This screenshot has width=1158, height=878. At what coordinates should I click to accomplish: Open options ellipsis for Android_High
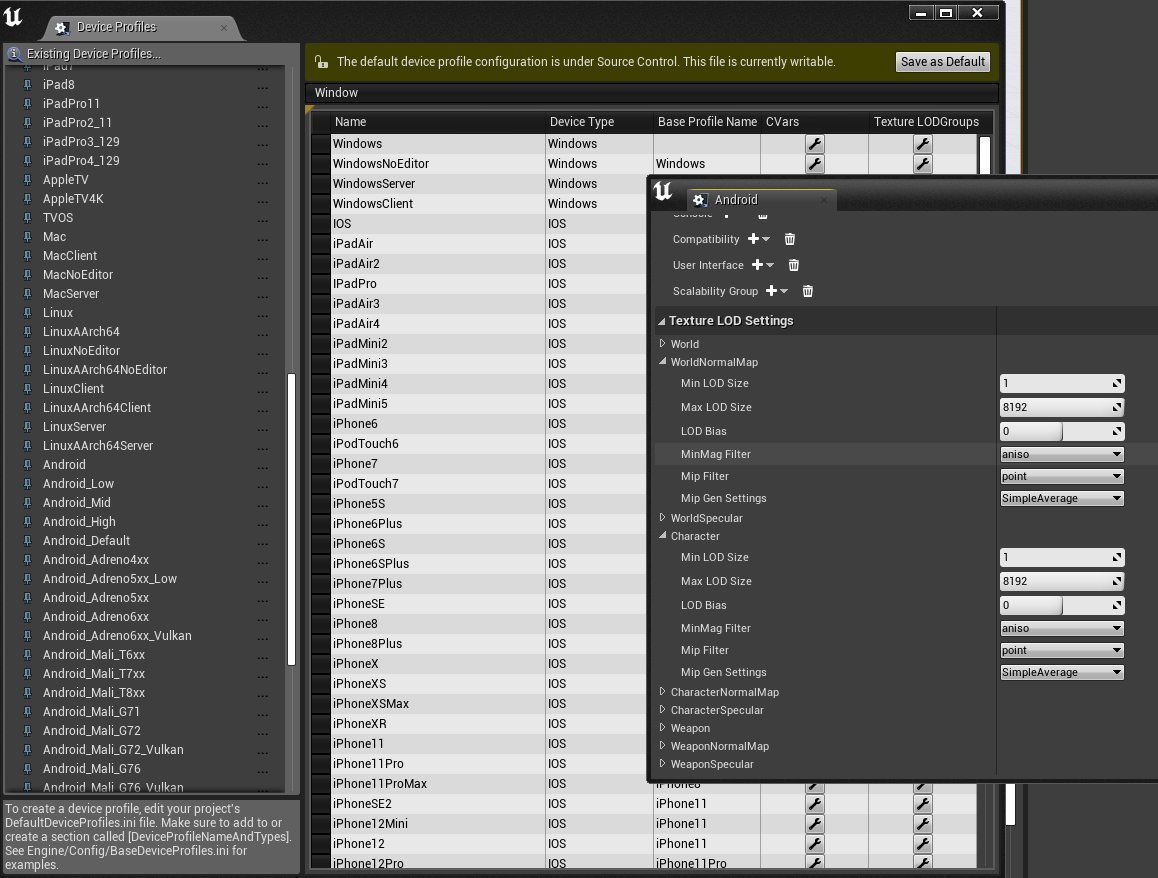[262, 524]
